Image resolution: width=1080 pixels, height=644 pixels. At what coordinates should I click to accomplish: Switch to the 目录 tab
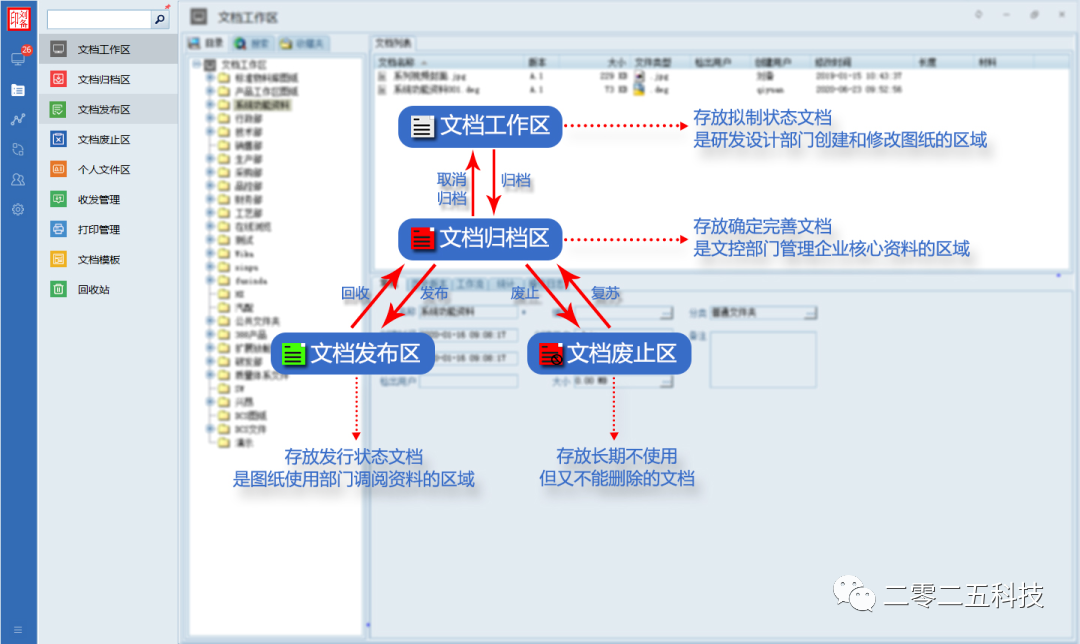(x=207, y=43)
